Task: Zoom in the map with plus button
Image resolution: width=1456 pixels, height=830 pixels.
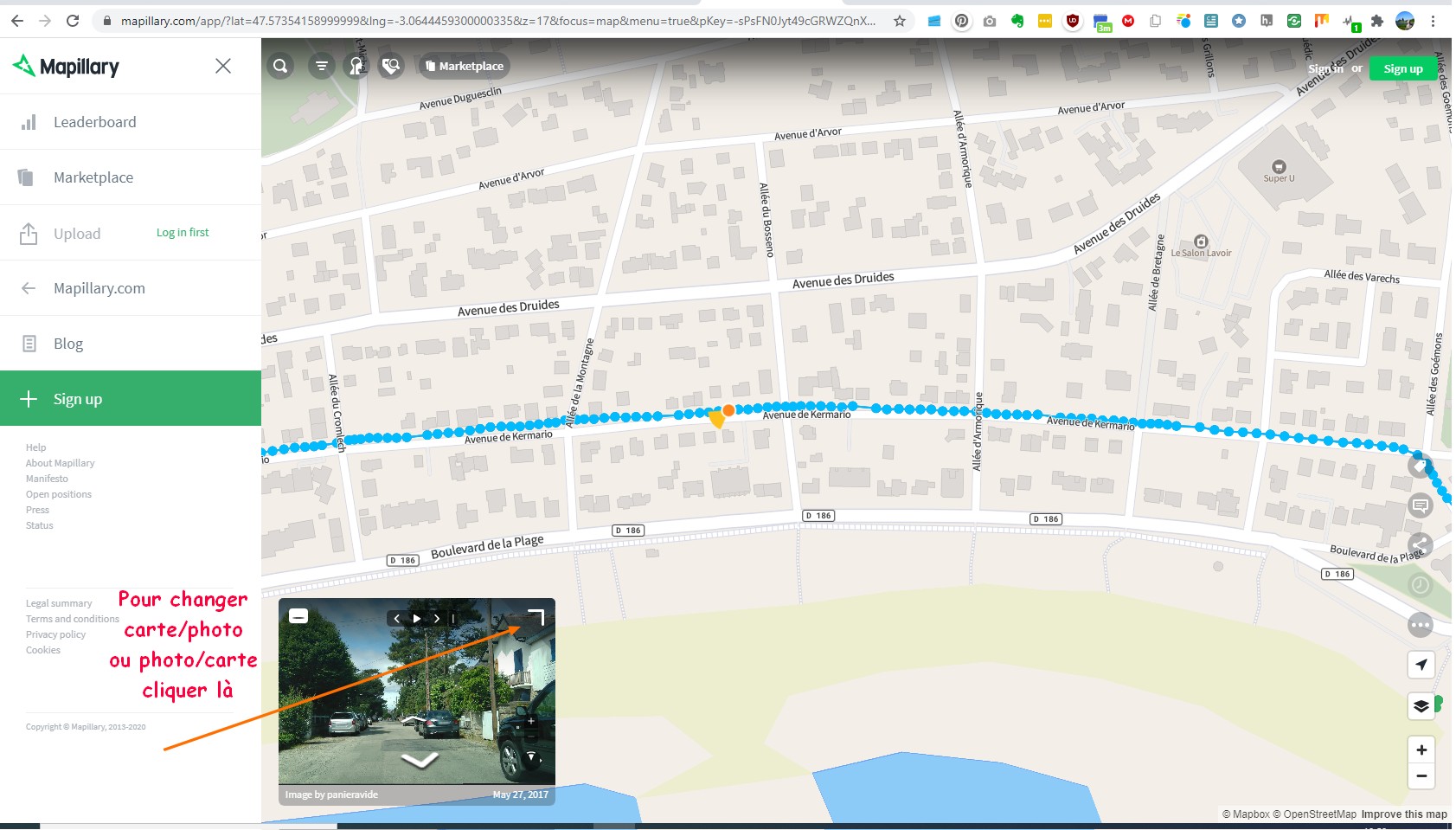Action: pyautogui.click(x=1421, y=750)
